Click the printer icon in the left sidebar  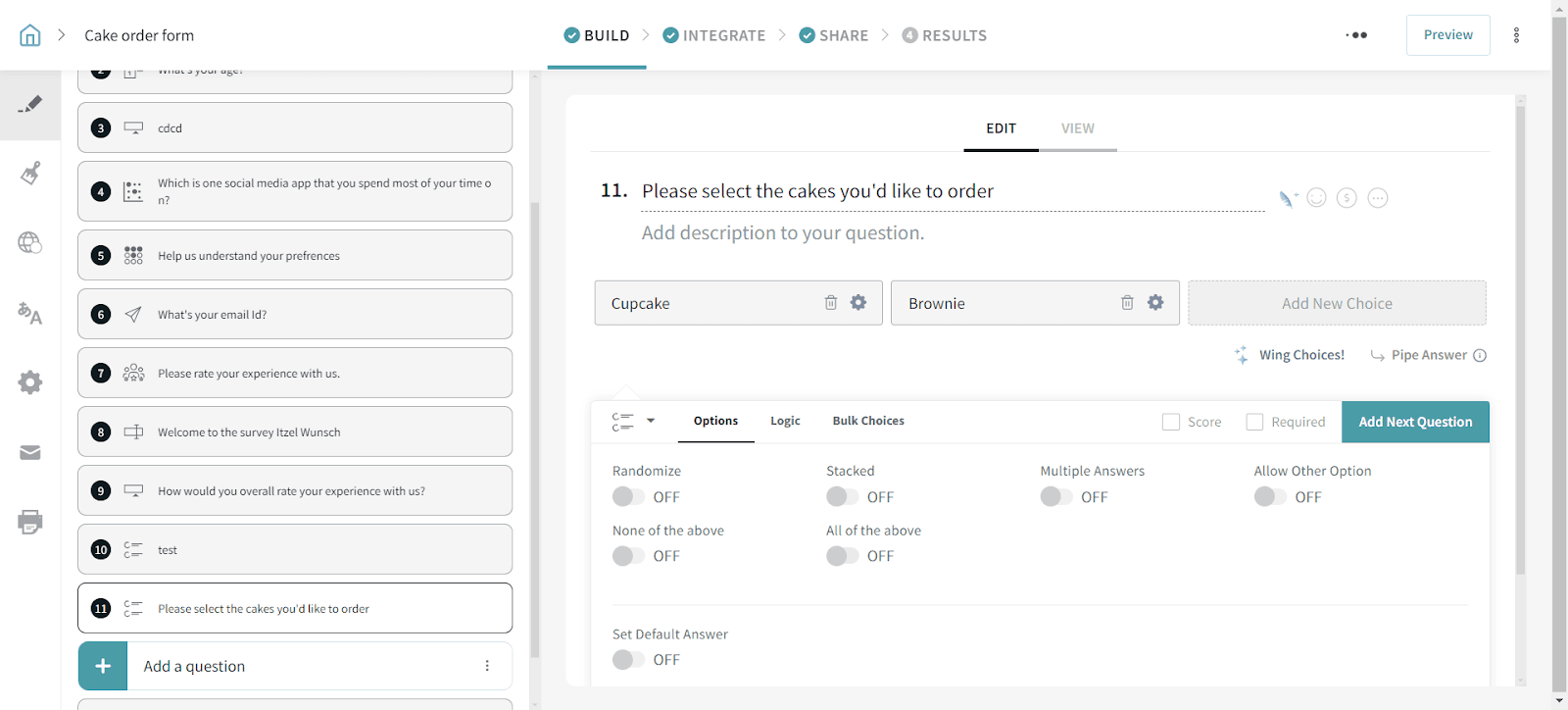click(30, 522)
